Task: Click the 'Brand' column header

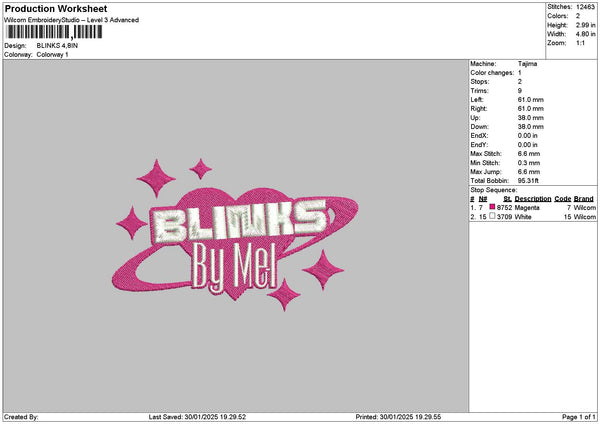Action: click(x=584, y=199)
